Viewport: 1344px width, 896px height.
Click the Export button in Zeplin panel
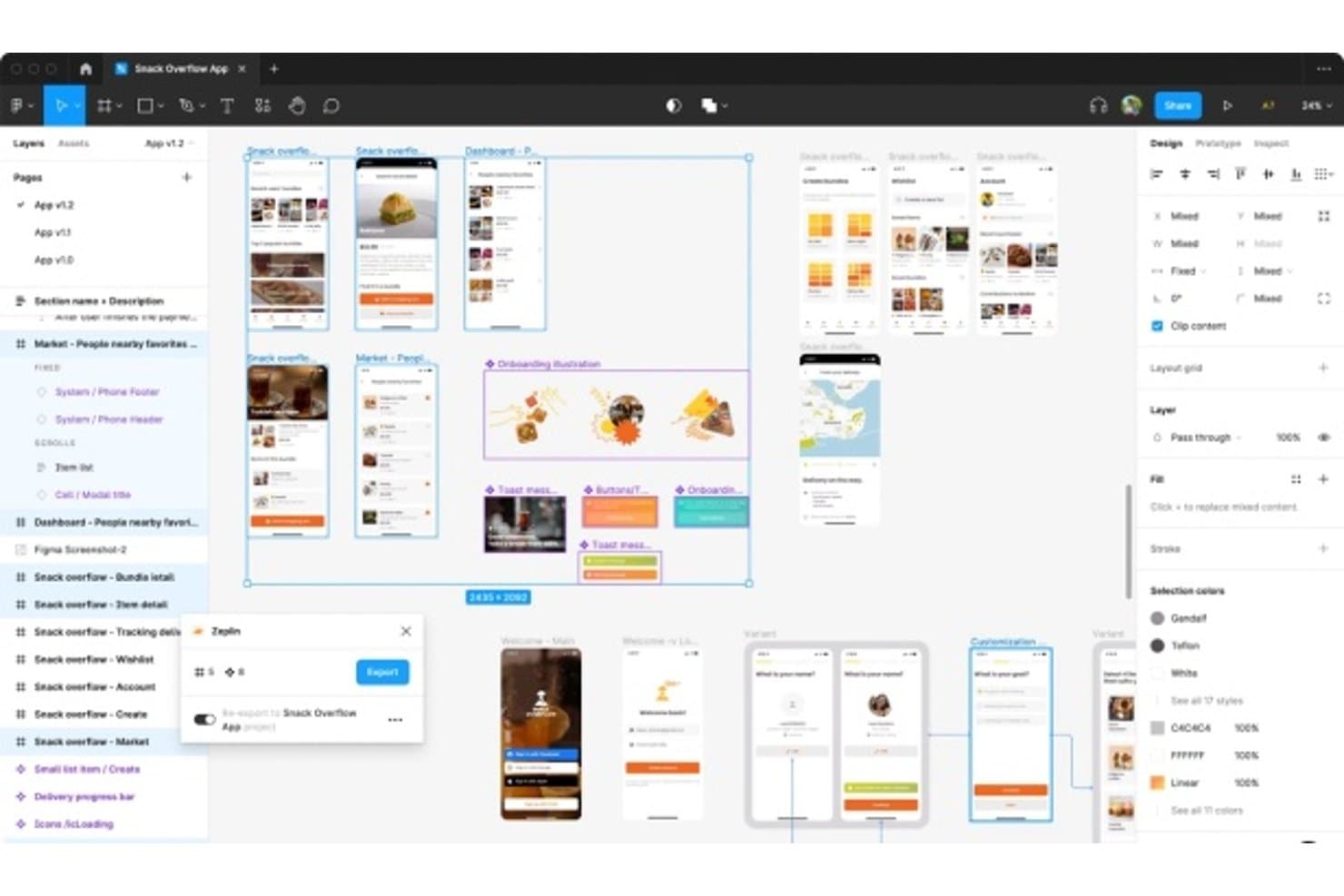pos(382,672)
